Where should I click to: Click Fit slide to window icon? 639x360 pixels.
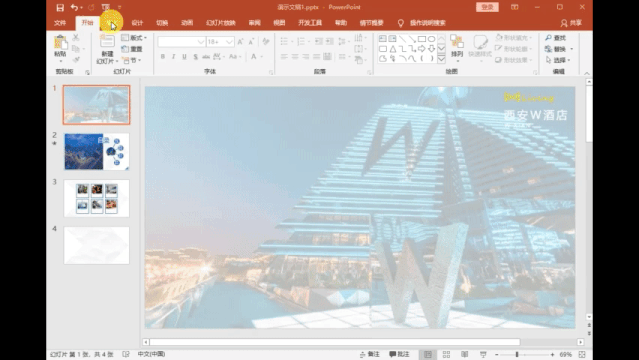(x=582, y=354)
